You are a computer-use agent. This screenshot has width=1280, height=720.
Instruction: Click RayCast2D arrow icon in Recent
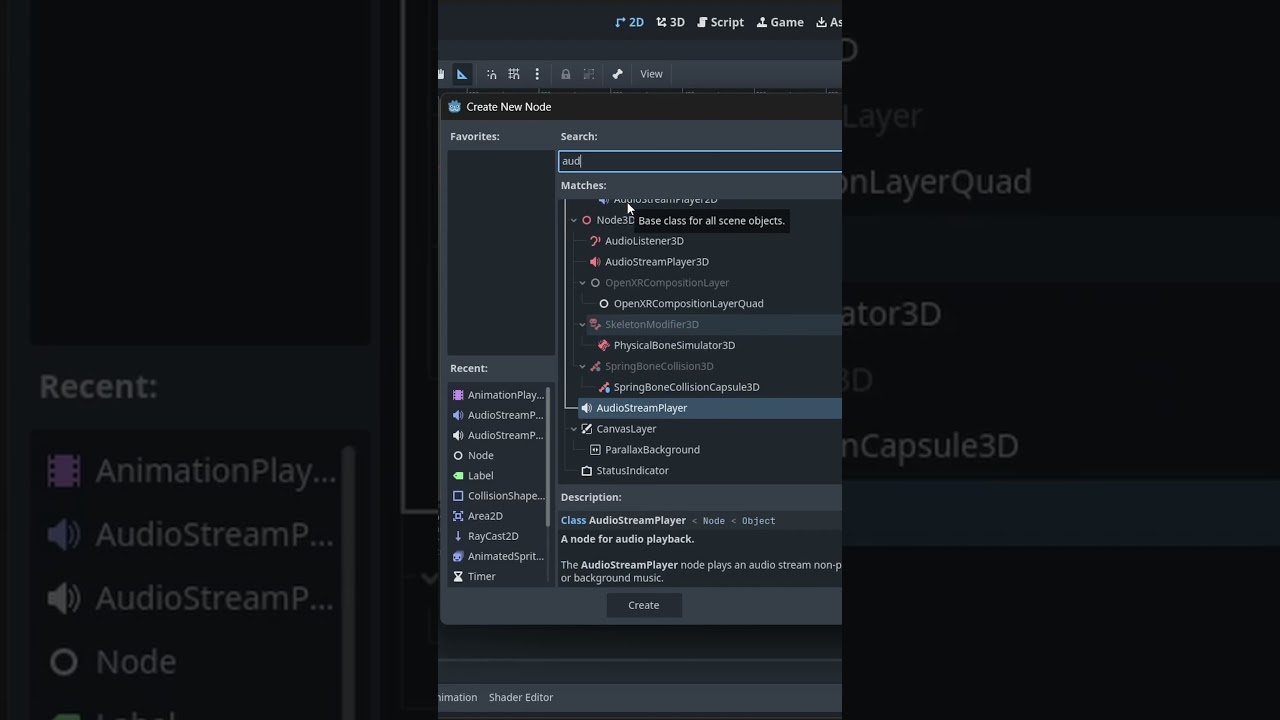pyautogui.click(x=458, y=536)
